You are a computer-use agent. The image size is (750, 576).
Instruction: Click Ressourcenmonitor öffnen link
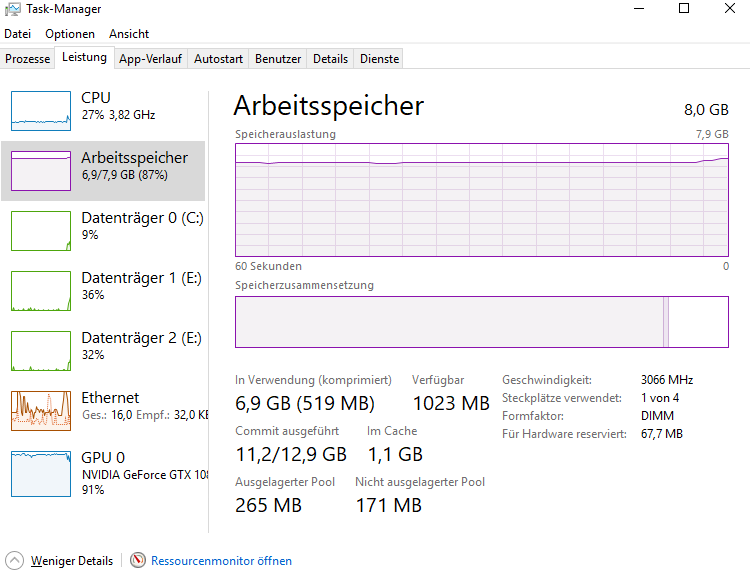pos(221,561)
